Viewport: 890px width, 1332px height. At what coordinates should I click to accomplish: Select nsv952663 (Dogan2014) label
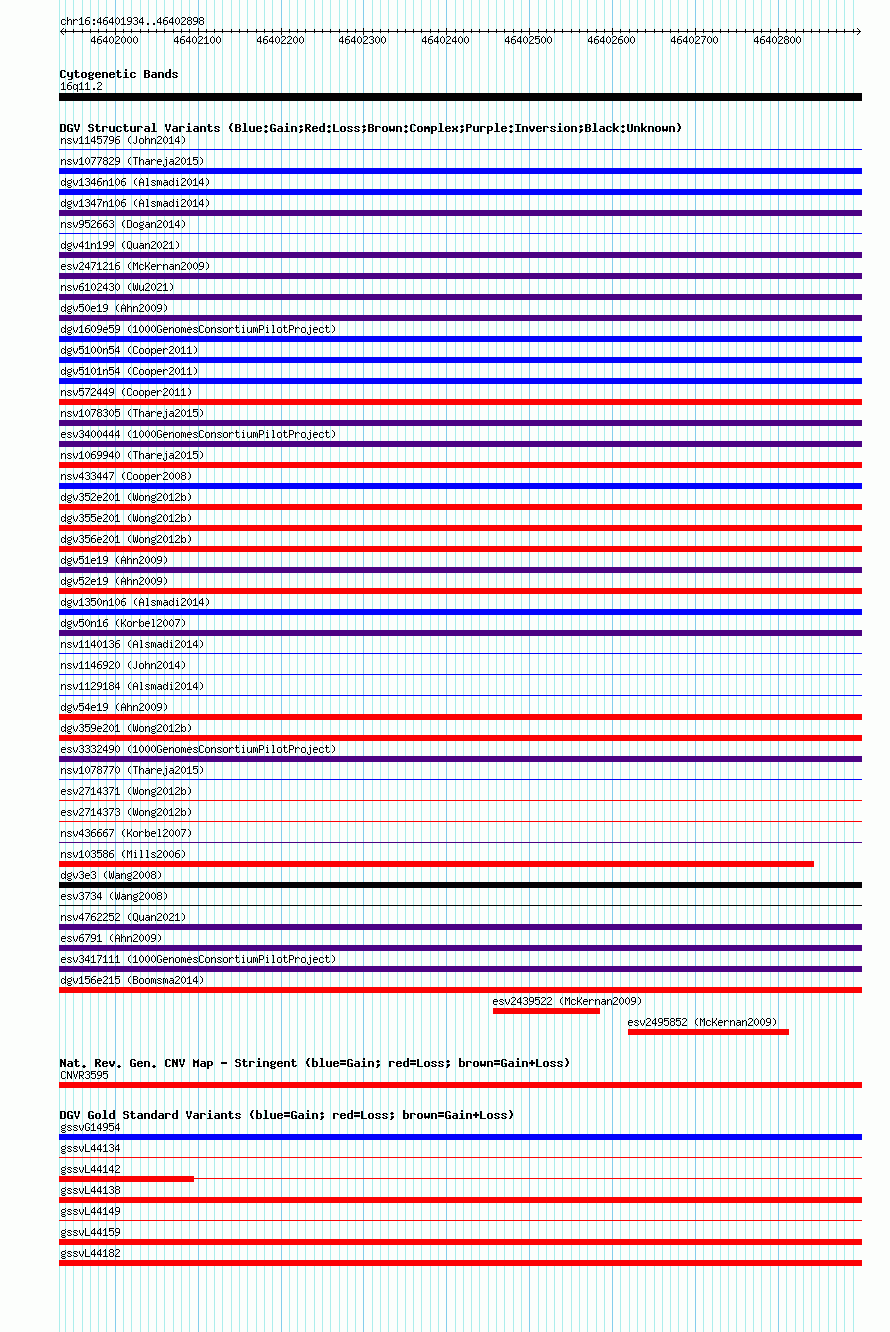[x=122, y=224]
